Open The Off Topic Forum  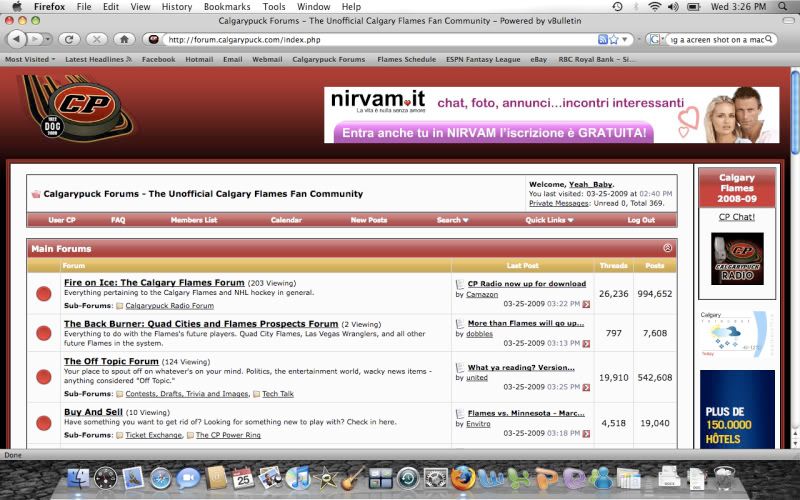[111, 361]
